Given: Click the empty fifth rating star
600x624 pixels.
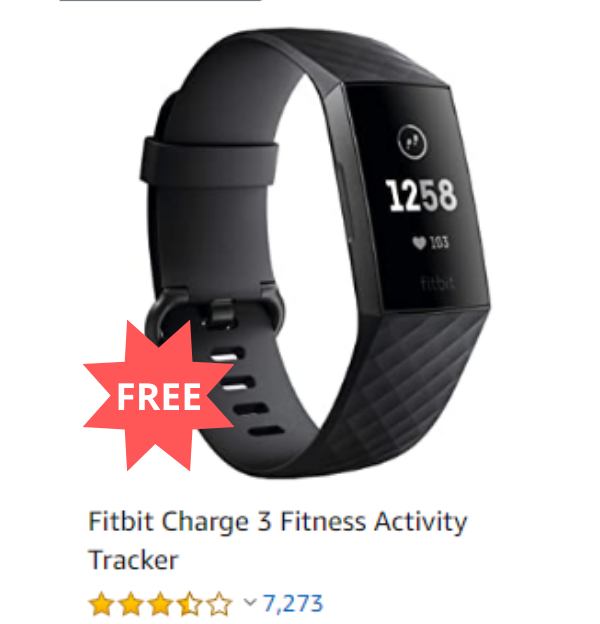Looking at the screenshot, I should (x=218, y=604).
